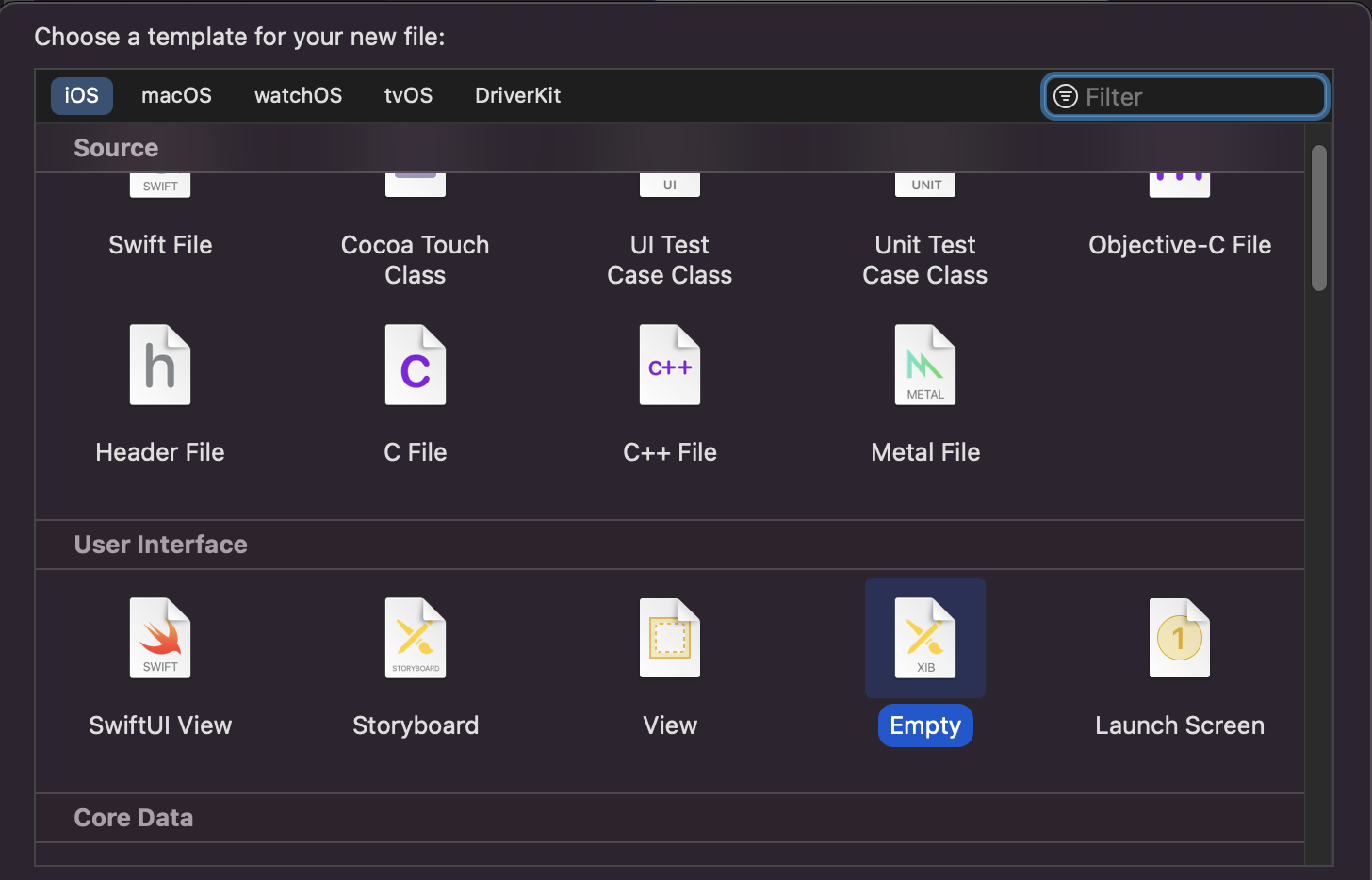Select the tvOS platform tab

(x=409, y=95)
